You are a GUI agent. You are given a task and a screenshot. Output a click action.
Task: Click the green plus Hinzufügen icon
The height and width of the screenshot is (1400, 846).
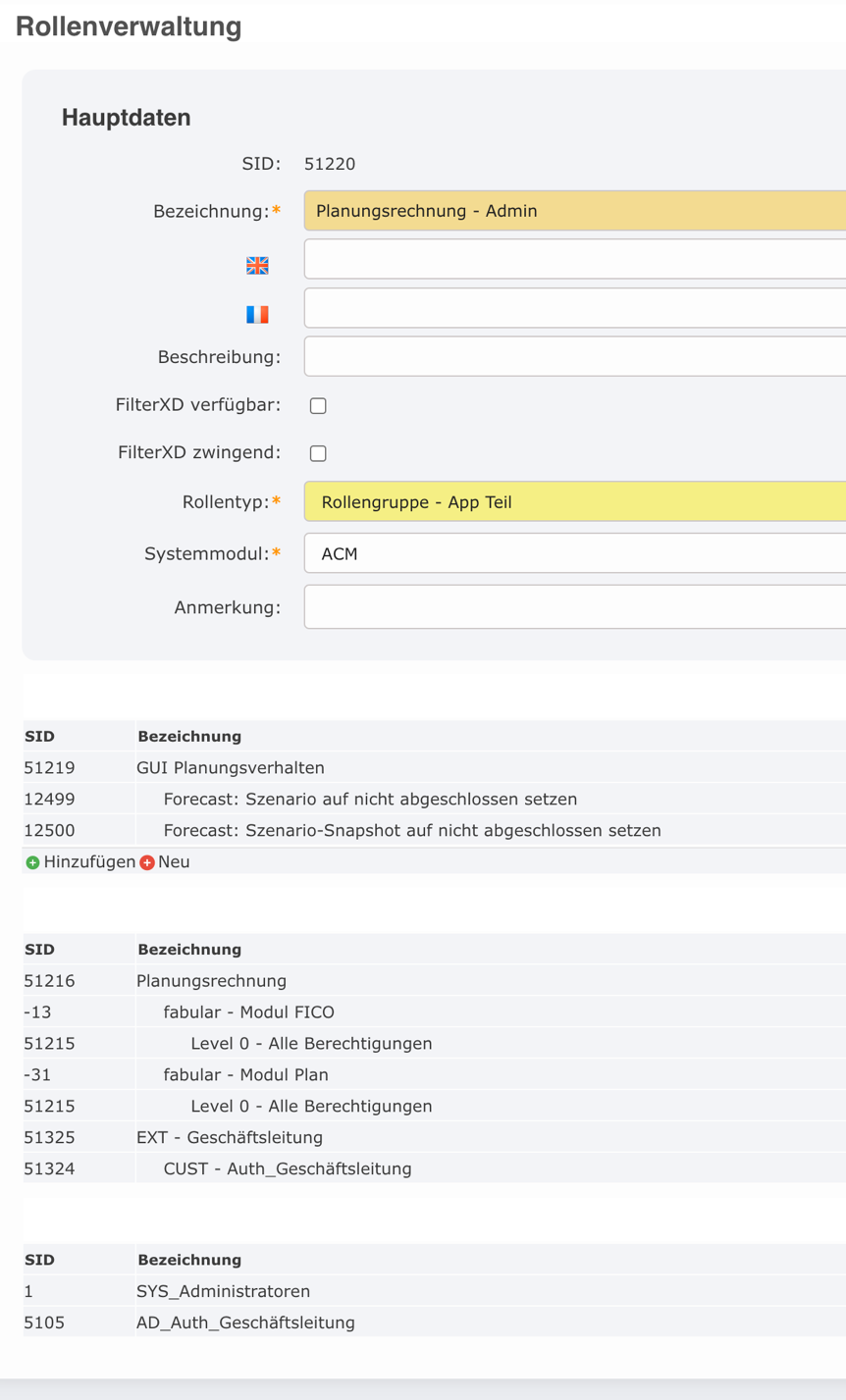tap(31, 861)
